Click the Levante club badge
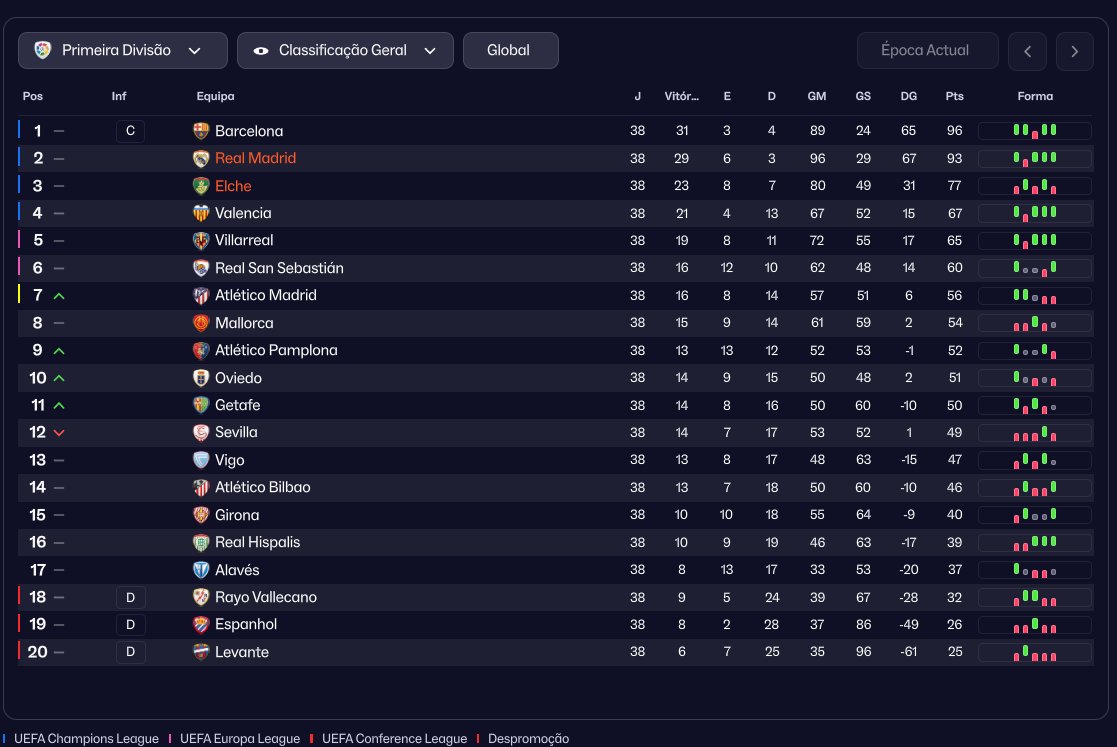The image size is (1117, 747). pyautogui.click(x=201, y=652)
